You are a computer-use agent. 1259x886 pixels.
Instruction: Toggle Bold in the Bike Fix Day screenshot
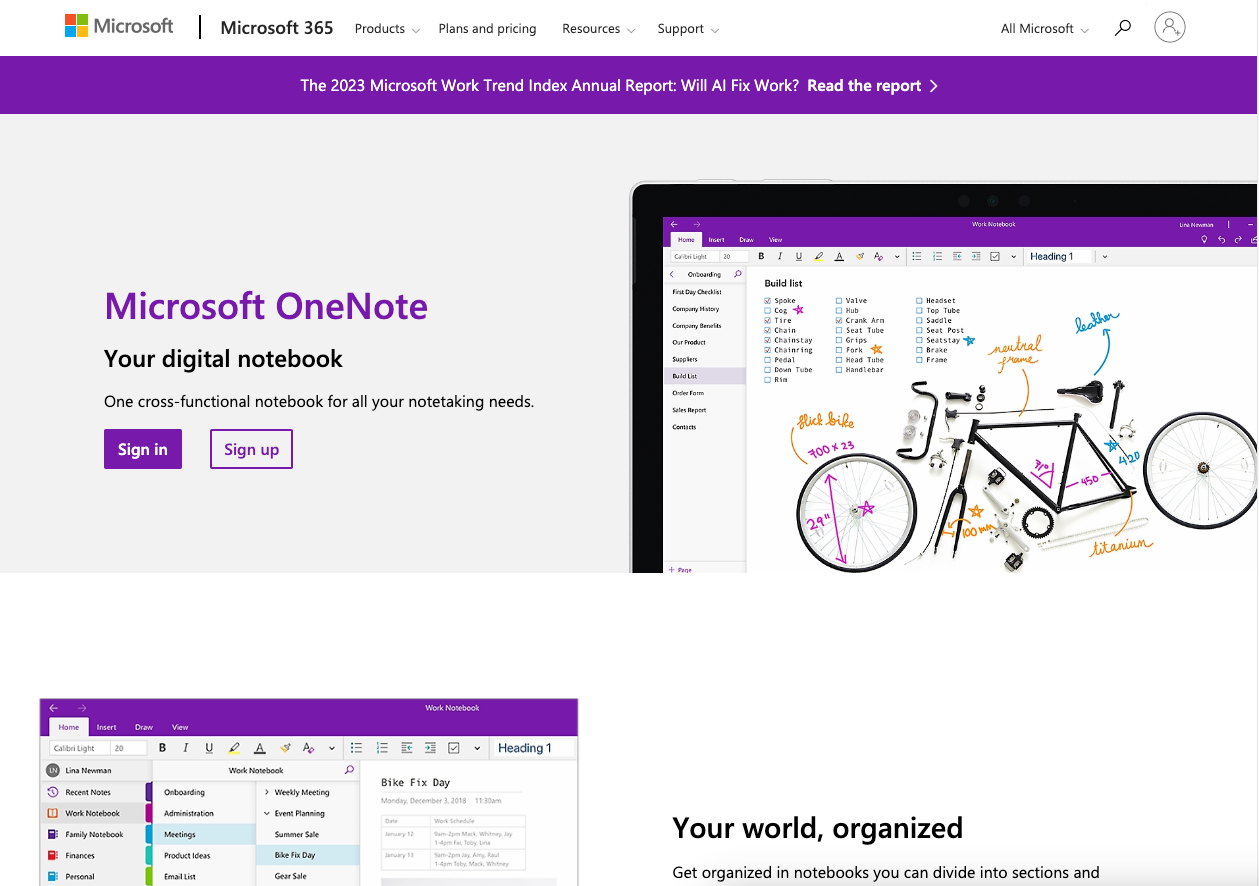163,748
